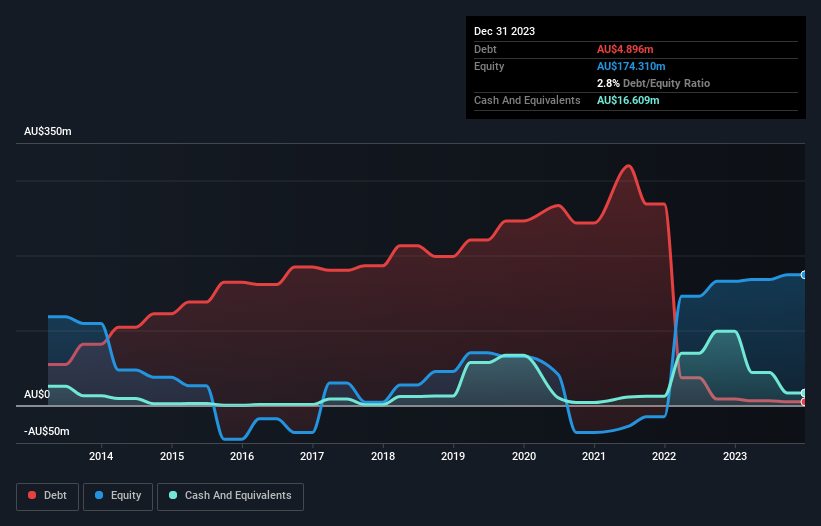Viewport: 821px width, 526px height.
Task: Click the 2021 x-axis label
Action: pyautogui.click(x=594, y=456)
